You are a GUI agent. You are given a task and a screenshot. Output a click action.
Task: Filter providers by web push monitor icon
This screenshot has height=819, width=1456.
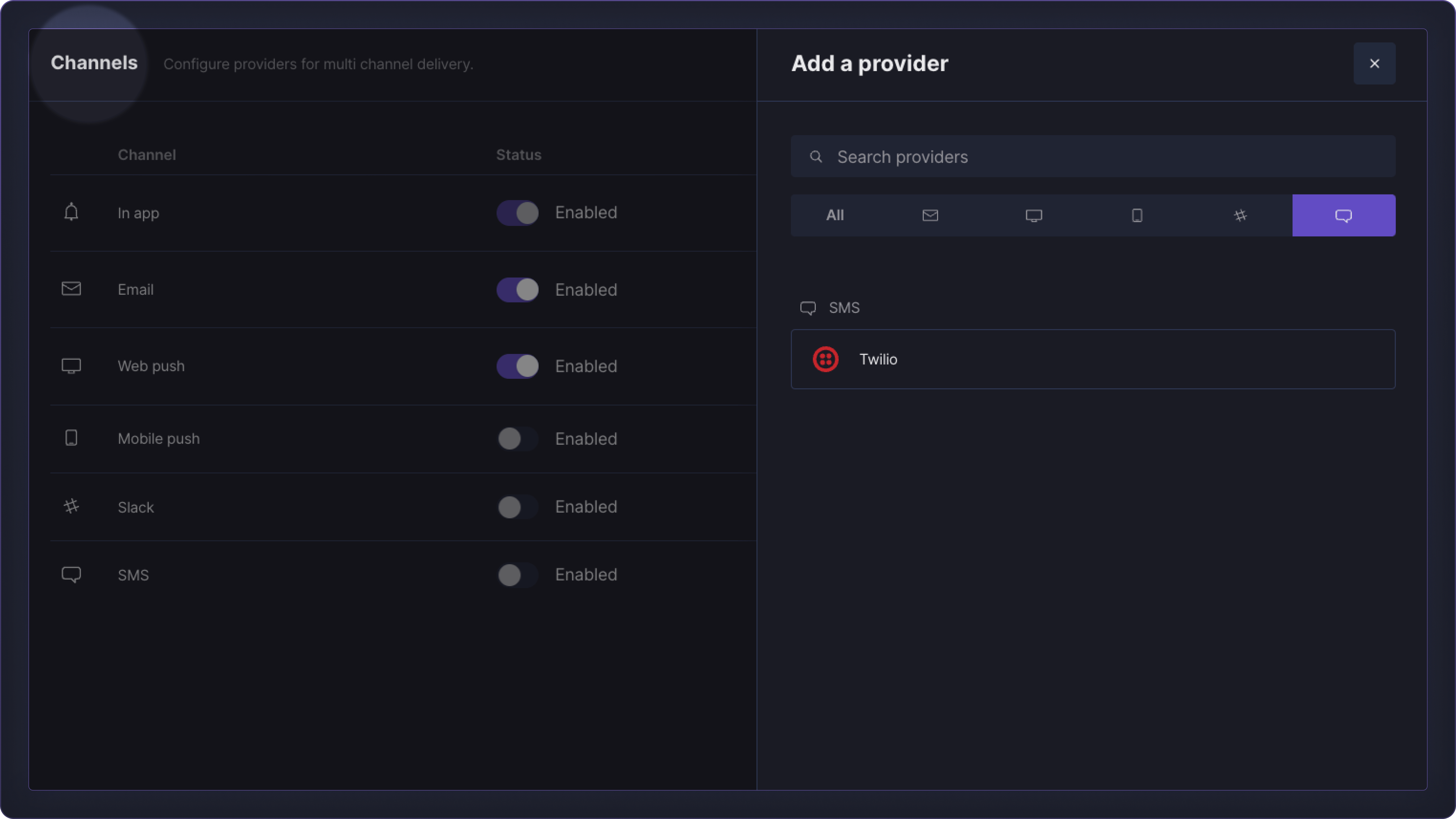1033,215
